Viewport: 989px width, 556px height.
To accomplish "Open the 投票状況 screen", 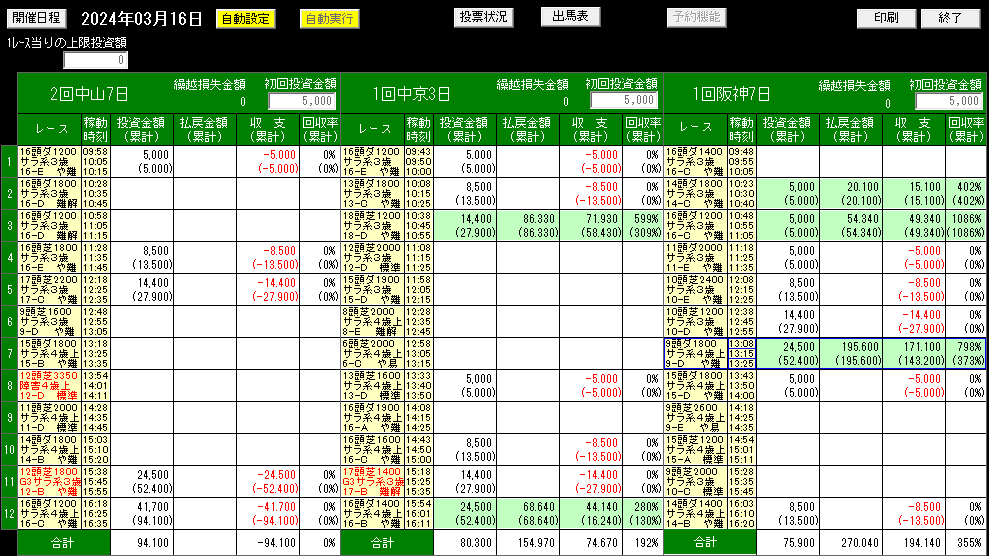I will [484, 17].
